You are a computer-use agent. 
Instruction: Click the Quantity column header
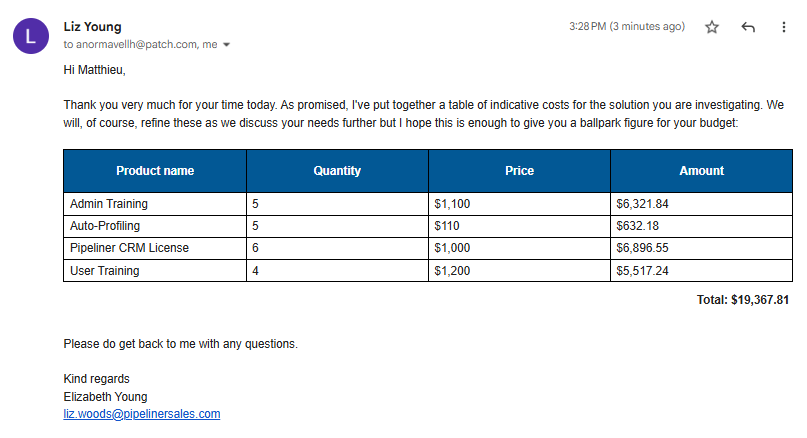(337, 171)
